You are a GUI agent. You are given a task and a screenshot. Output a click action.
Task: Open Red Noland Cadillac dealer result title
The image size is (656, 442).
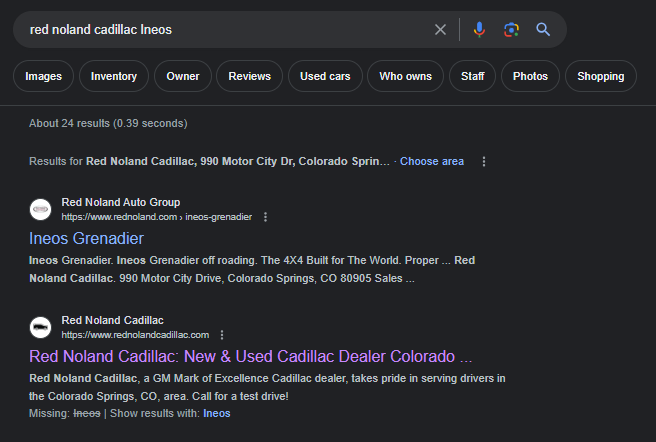250,357
